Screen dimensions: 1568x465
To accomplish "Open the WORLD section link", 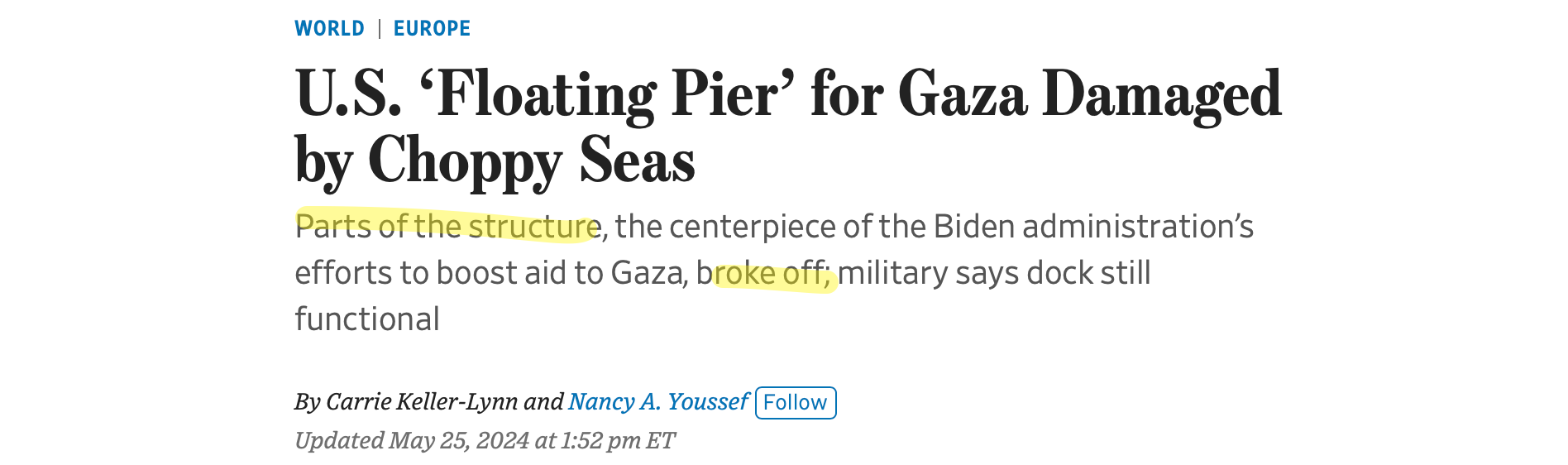I will pyautogui.click(x=329, y=29).
